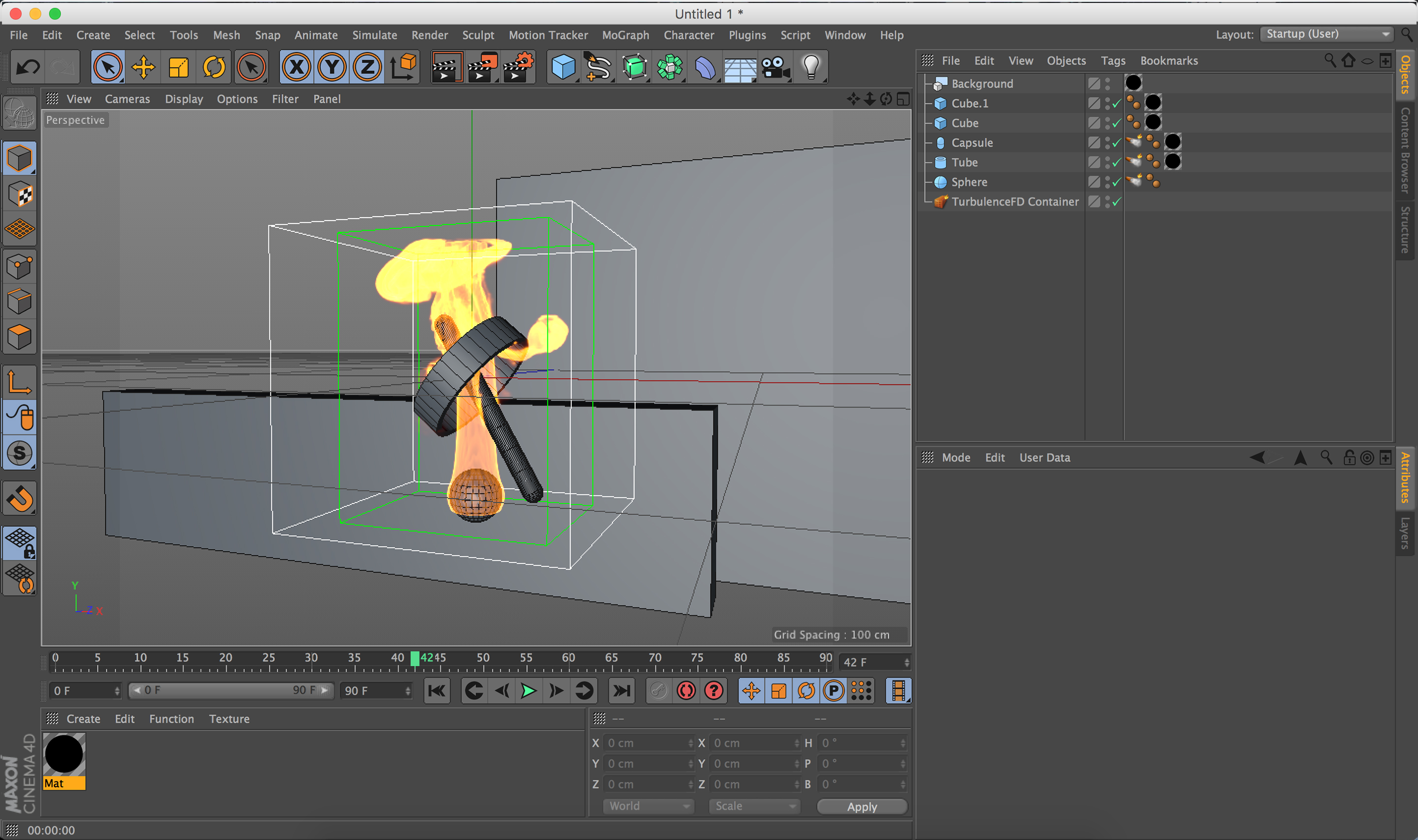The height and width of the screenshot is (840, 1418).
Task: Select the Rotate tool
Action: pyautogui.click(x=214, y=67)
